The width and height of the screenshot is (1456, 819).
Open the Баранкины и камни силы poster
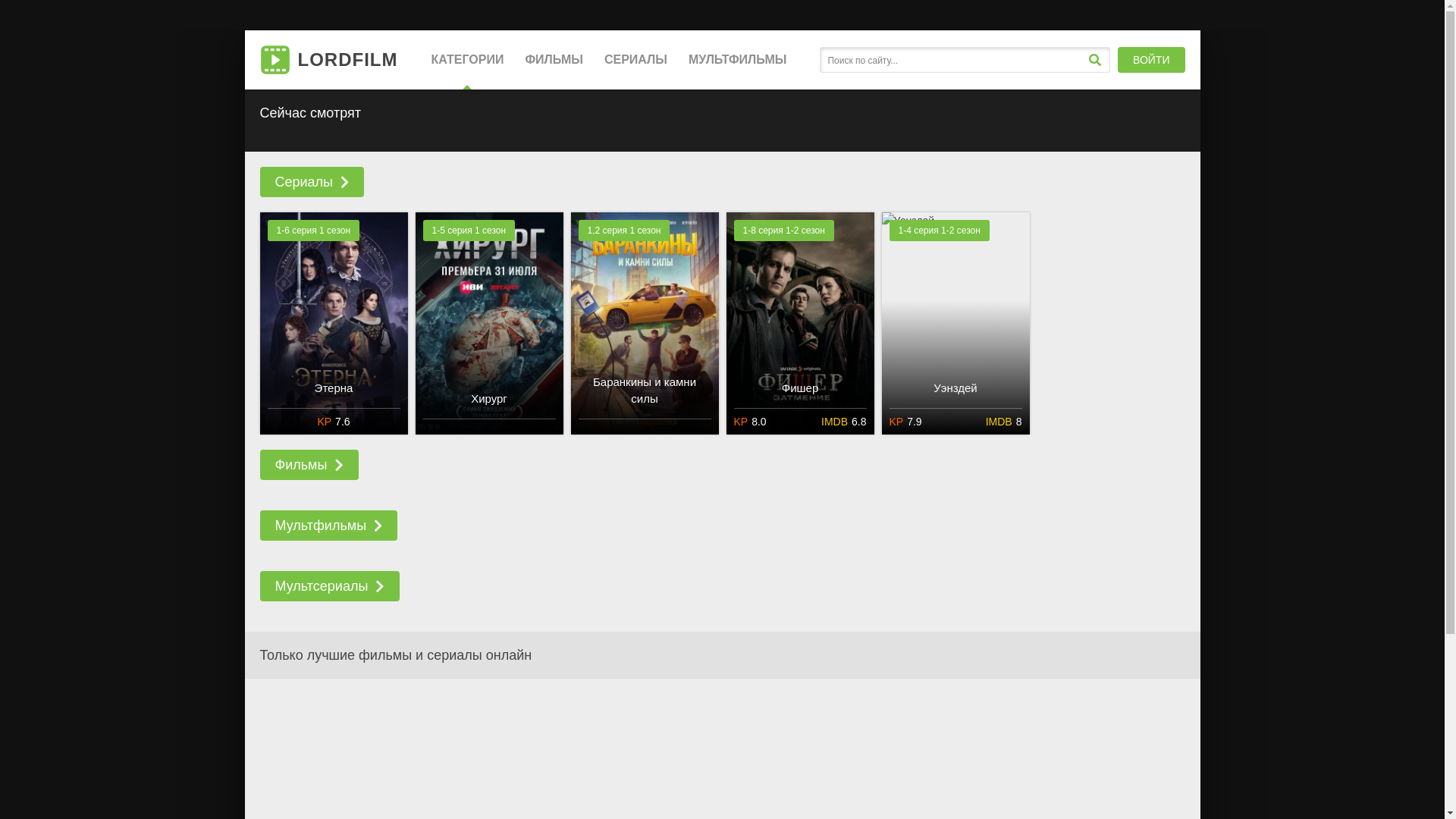pyautogui.click(x=645, y=323)
